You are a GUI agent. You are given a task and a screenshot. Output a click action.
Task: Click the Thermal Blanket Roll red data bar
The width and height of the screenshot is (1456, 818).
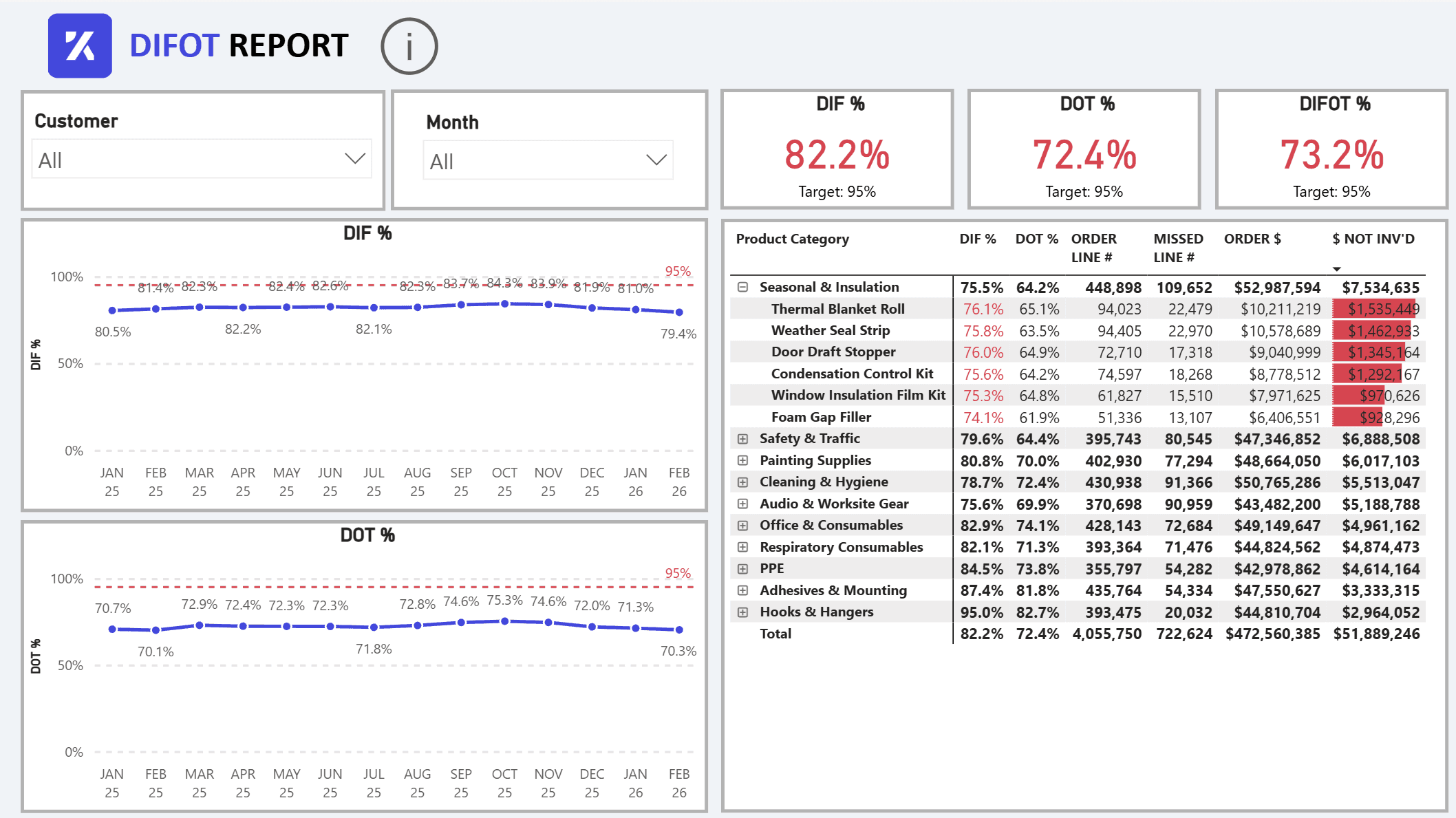pyautogui.click(x=1373, y=309)
